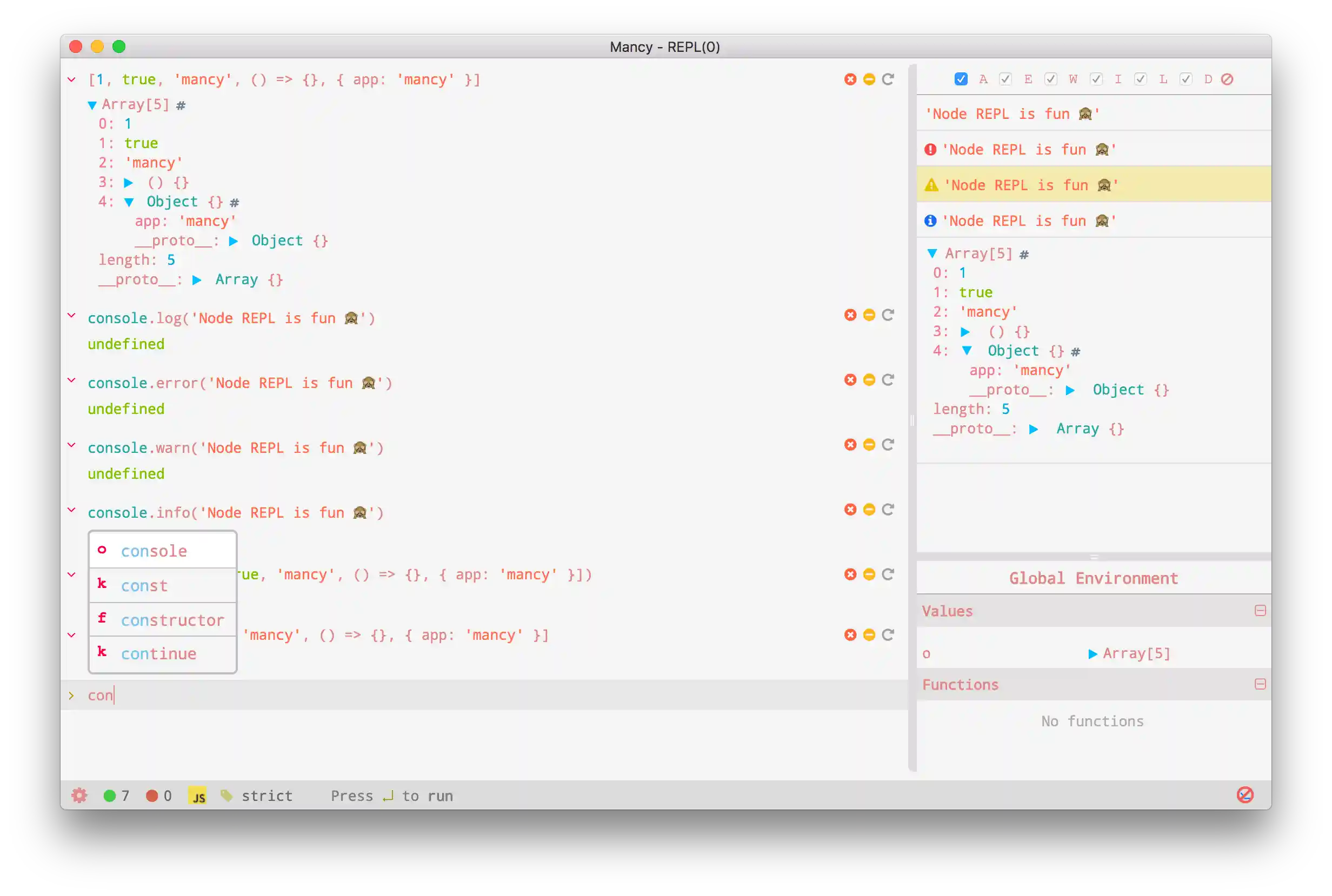Expand Array[5] value in Global Environment
The width and height of the screenshot is (1332, 896).
(x=1093, y=654)
